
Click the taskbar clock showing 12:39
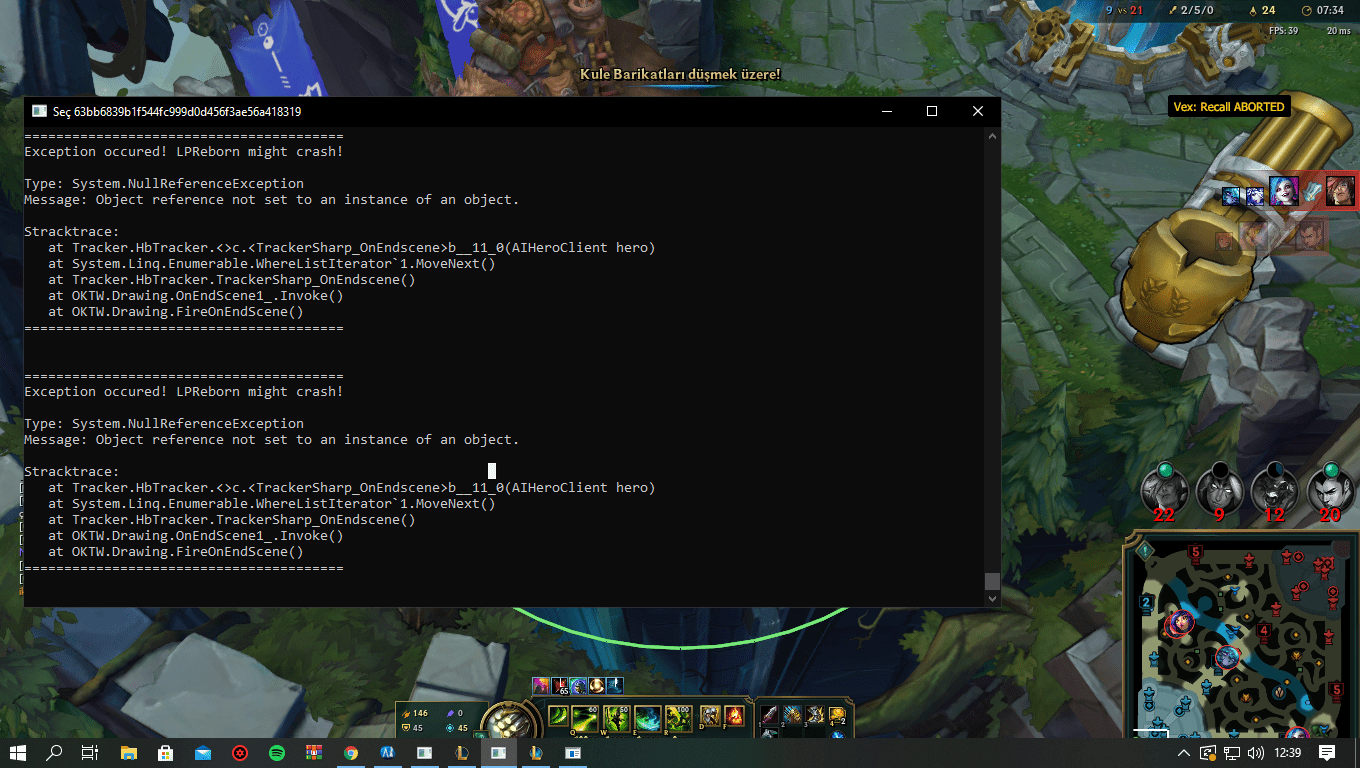(1289, 752)
